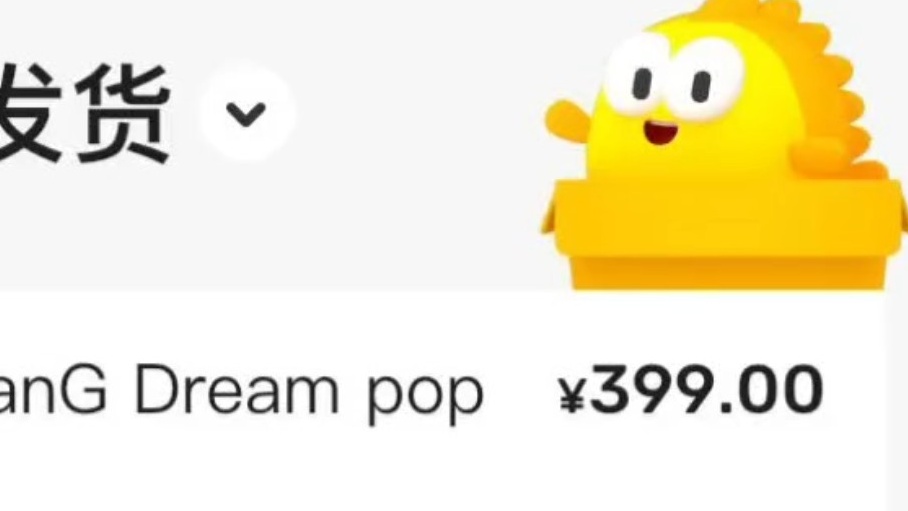
Task: Click the 发货 status heading
Action: click(x=84, y=112)
